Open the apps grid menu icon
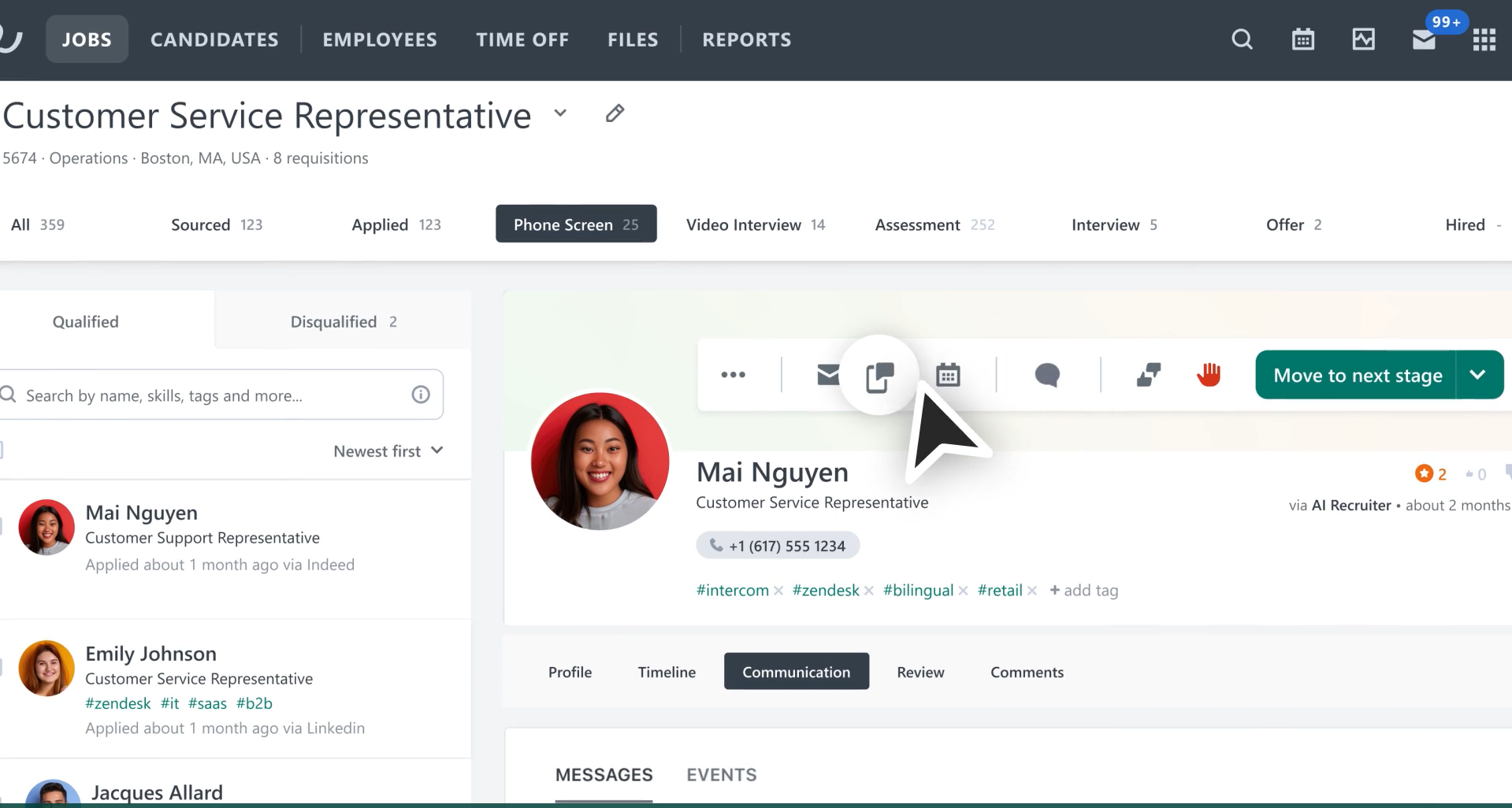 (1484, 39)
